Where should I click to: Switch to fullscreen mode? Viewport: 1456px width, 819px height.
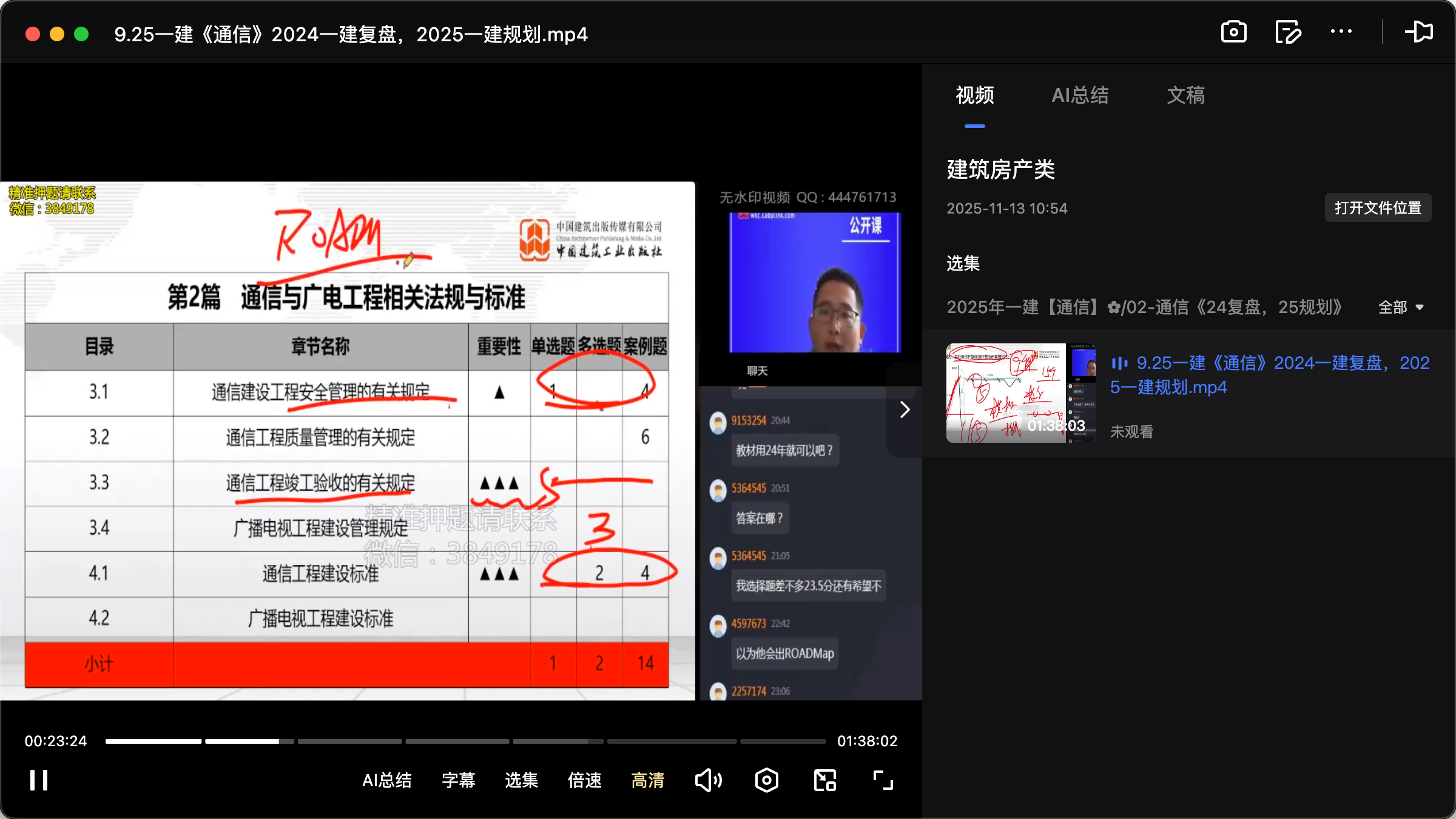pos(882,780)
